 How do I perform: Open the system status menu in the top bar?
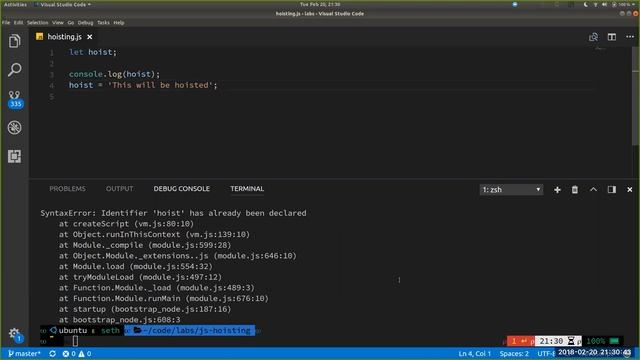pyautogui.click(x=610, y=4)
